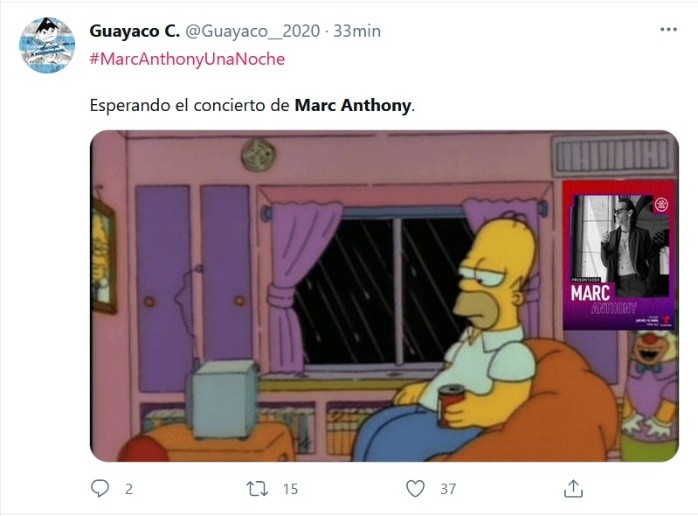Open the three-dot more options menu

pyautogui.click(x=668, y=30)
